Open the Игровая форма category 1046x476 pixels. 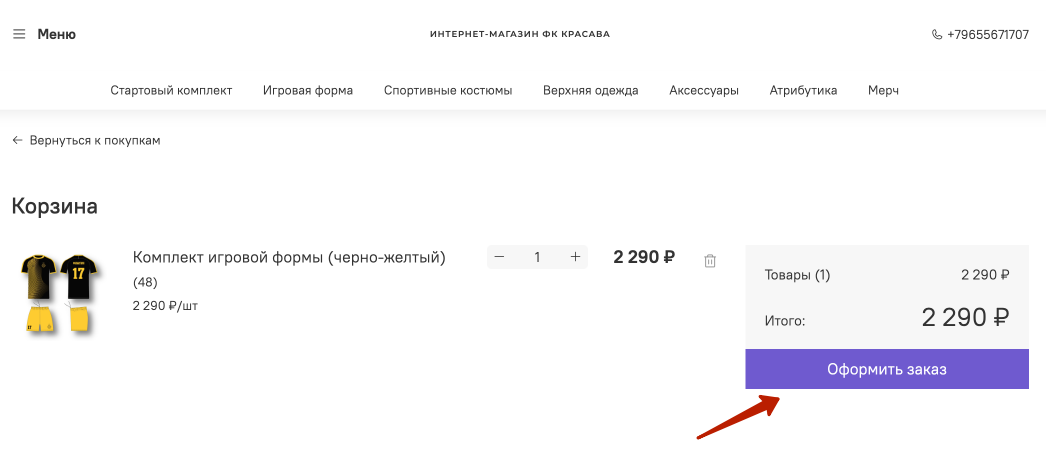click(x=308, y=91)
